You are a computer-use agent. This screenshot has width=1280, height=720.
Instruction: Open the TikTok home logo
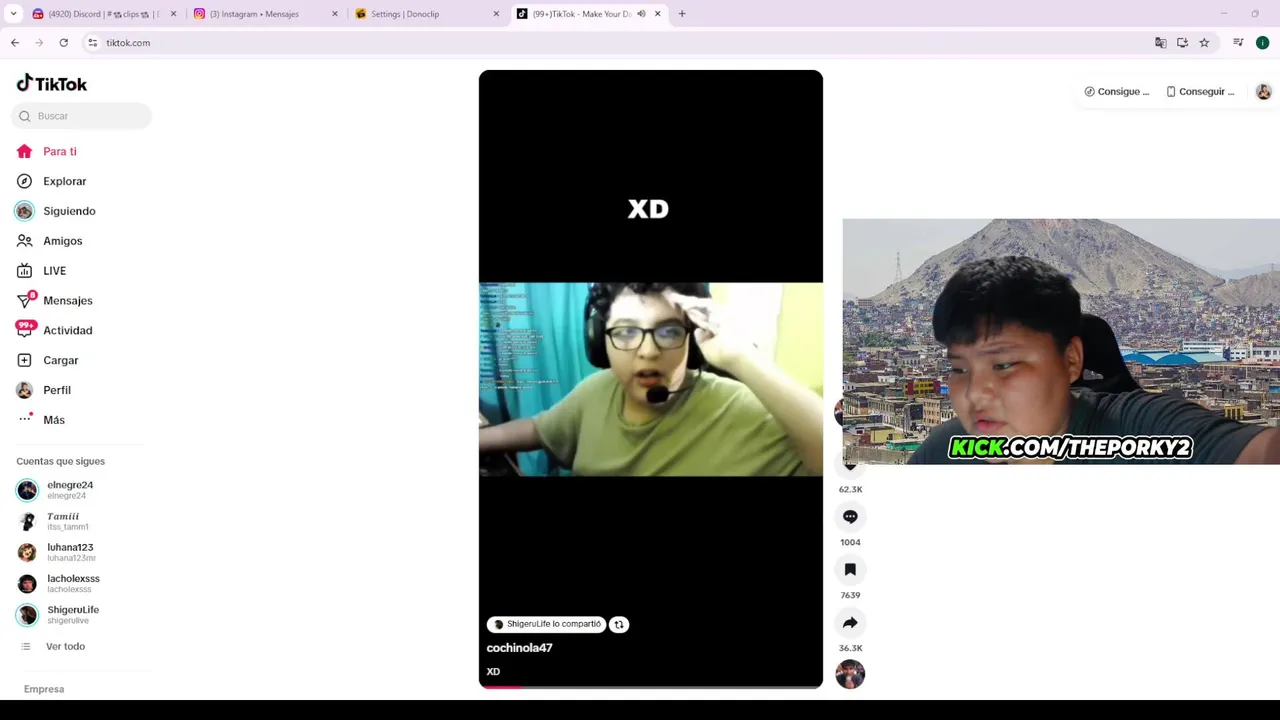52,84
